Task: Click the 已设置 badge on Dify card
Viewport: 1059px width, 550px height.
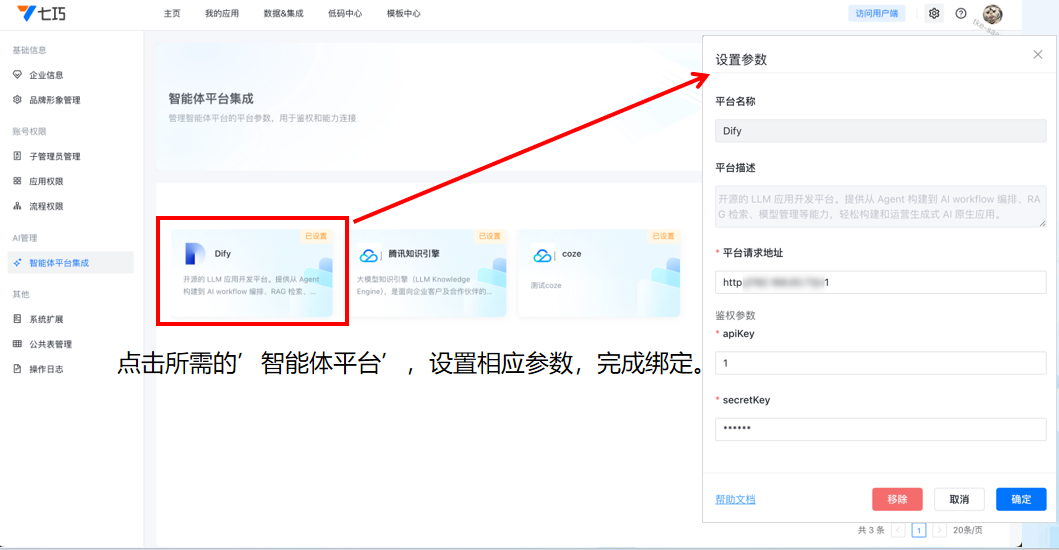Action: point(315,236)
